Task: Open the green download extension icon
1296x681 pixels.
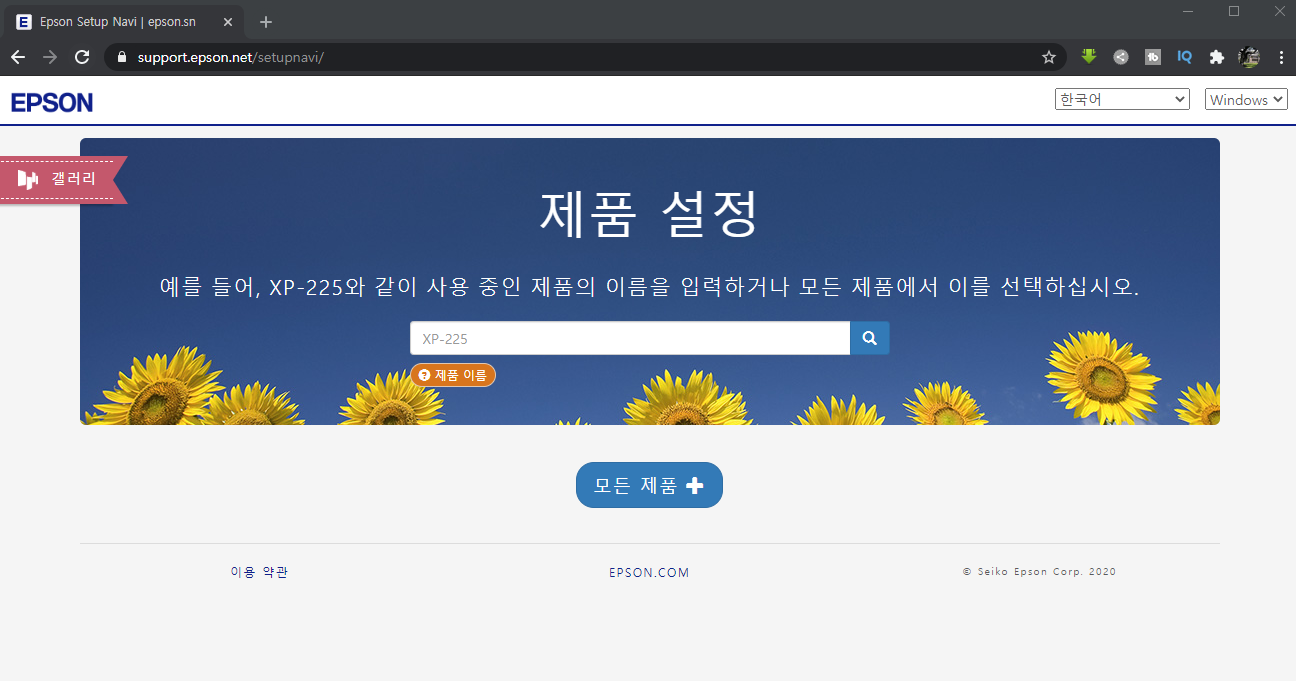Action: (1089, 57)
